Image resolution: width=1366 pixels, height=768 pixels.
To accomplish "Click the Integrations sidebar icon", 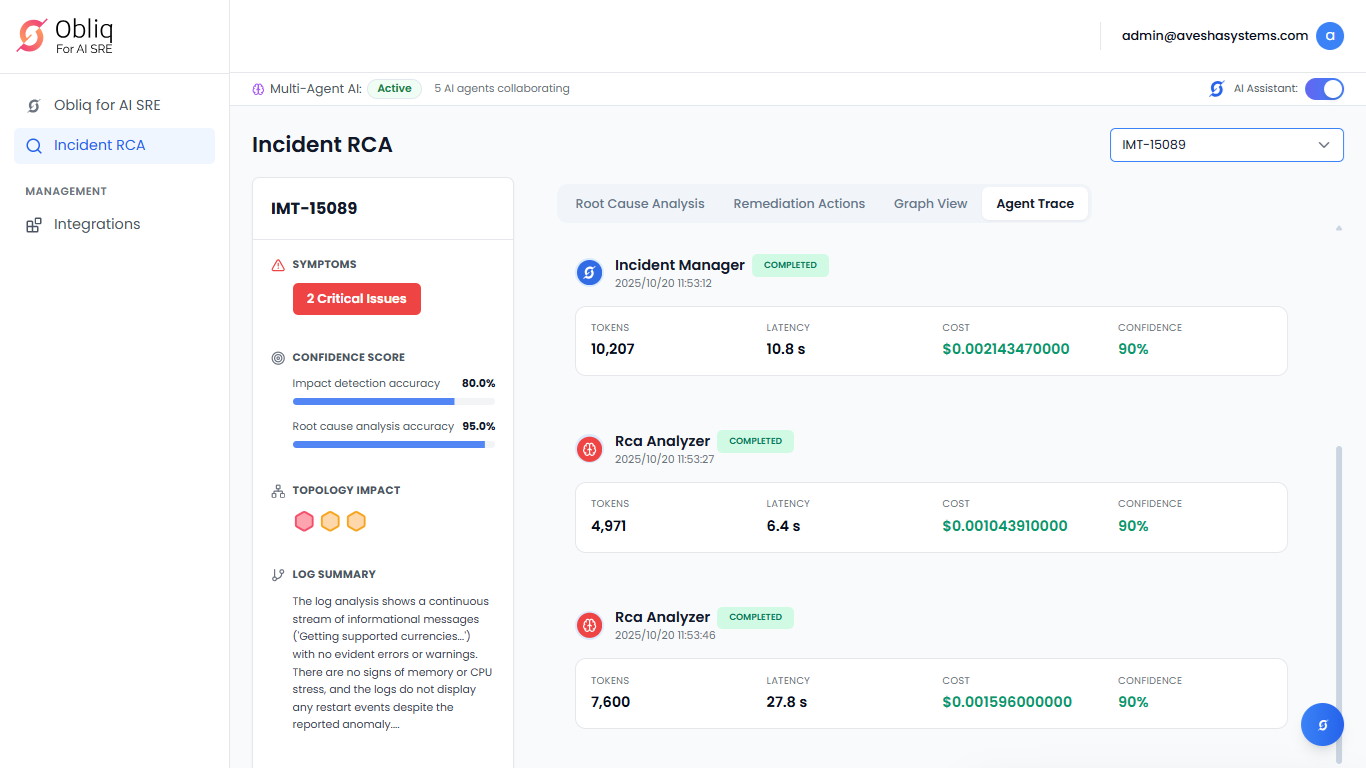I will tap(34, 225).
